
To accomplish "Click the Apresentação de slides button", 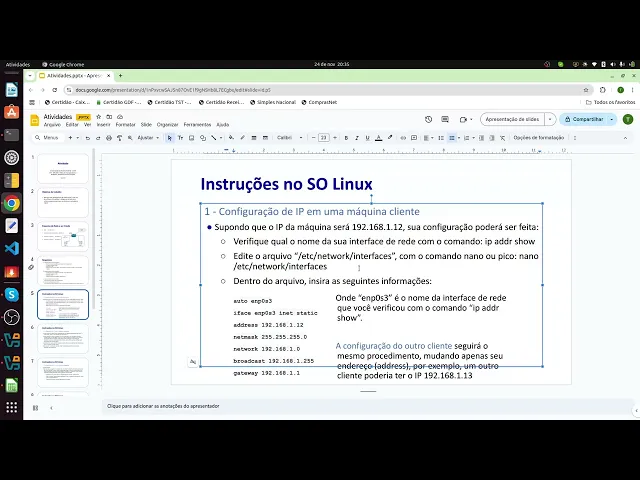I will tap(512, 119).
